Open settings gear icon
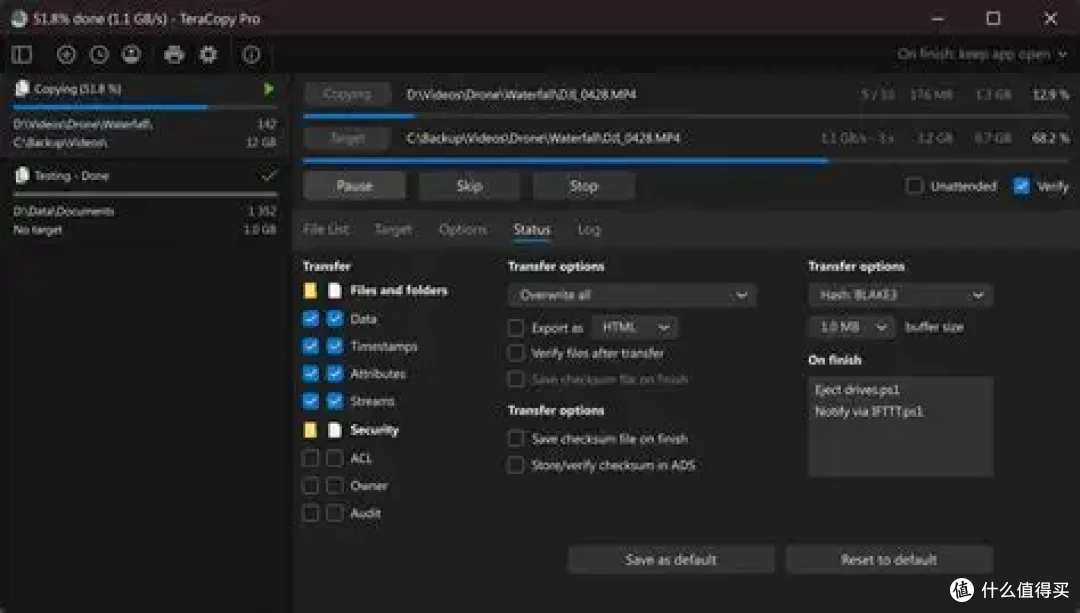 click(x=208, y=54)
